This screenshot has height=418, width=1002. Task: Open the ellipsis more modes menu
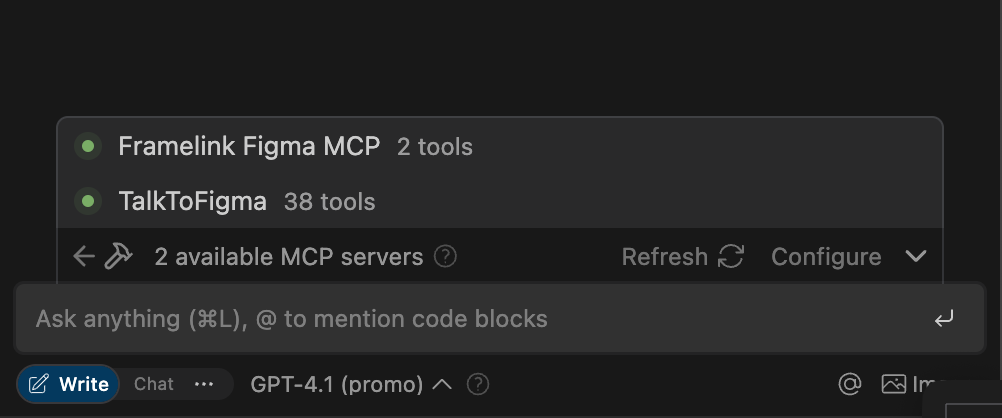[x=204, y=384]
